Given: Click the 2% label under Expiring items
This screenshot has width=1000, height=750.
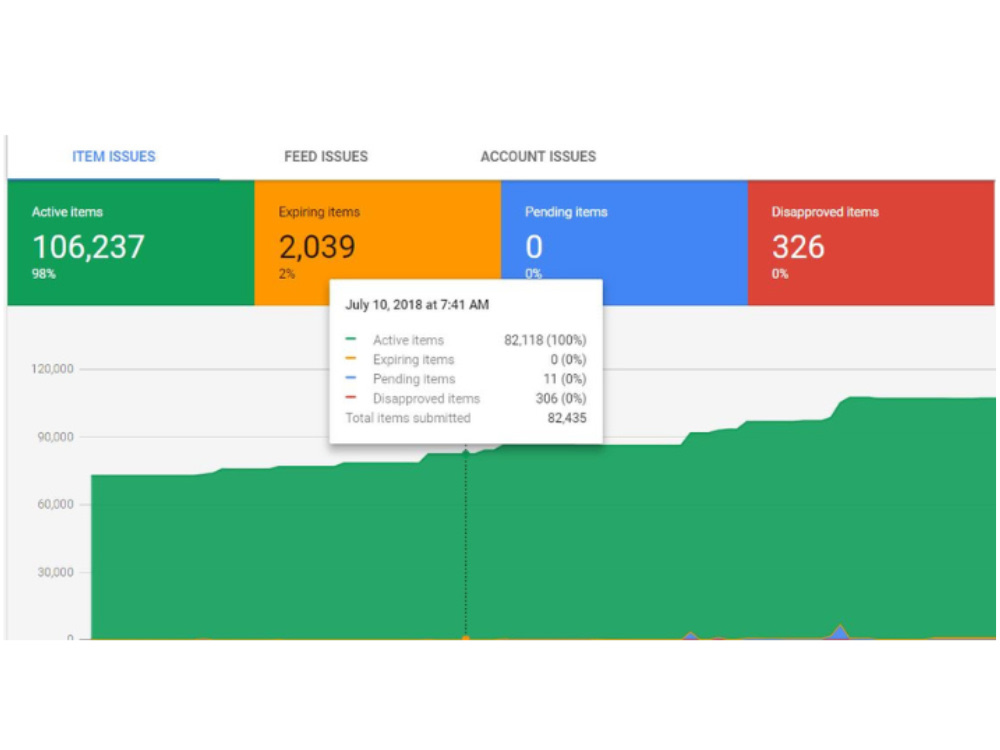Looking at the screenshot, I should (287, 274).
